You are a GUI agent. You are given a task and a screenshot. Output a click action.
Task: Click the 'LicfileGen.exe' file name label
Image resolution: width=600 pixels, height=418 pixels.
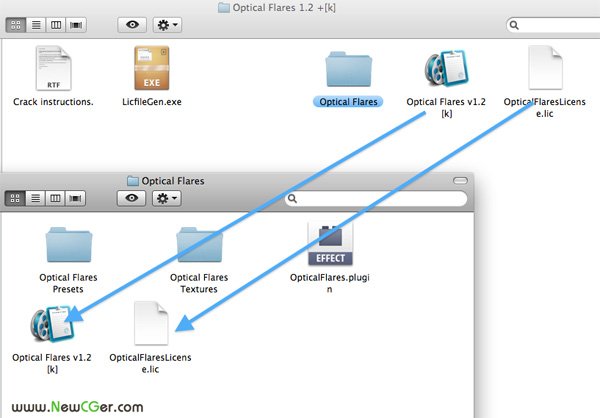(x=152, y=102)
